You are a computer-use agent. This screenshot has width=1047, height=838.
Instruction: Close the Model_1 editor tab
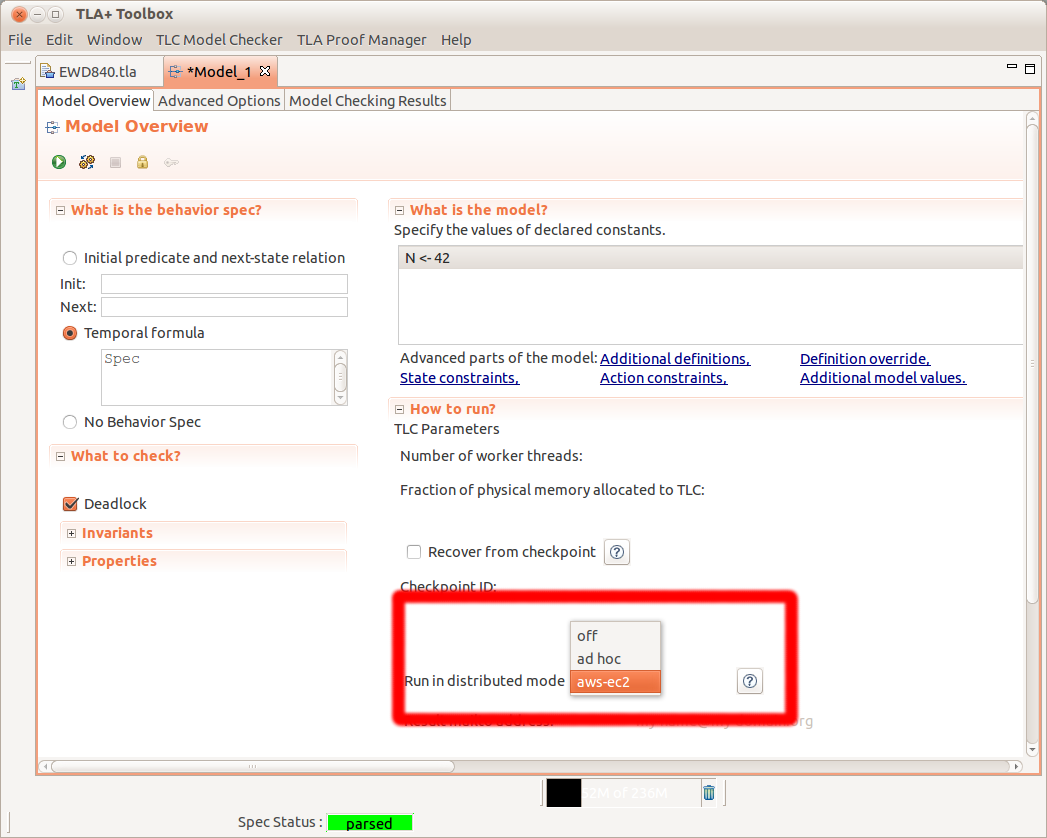pos(265,72)
